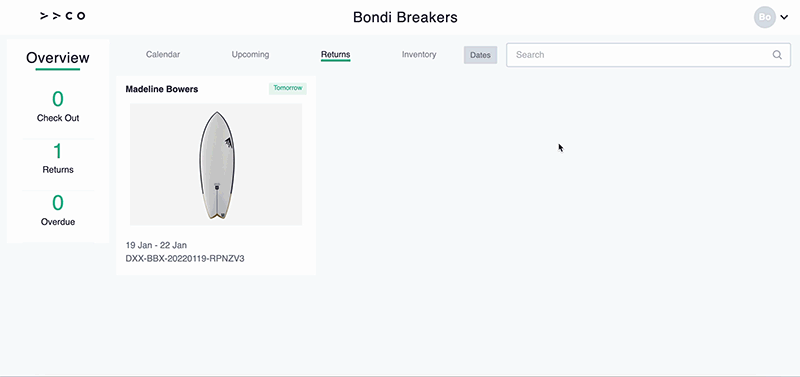Image resolution: width=800 pixels, height=377 pixels.
Task: Go to the Inventory tab
Action: [419, 55]
